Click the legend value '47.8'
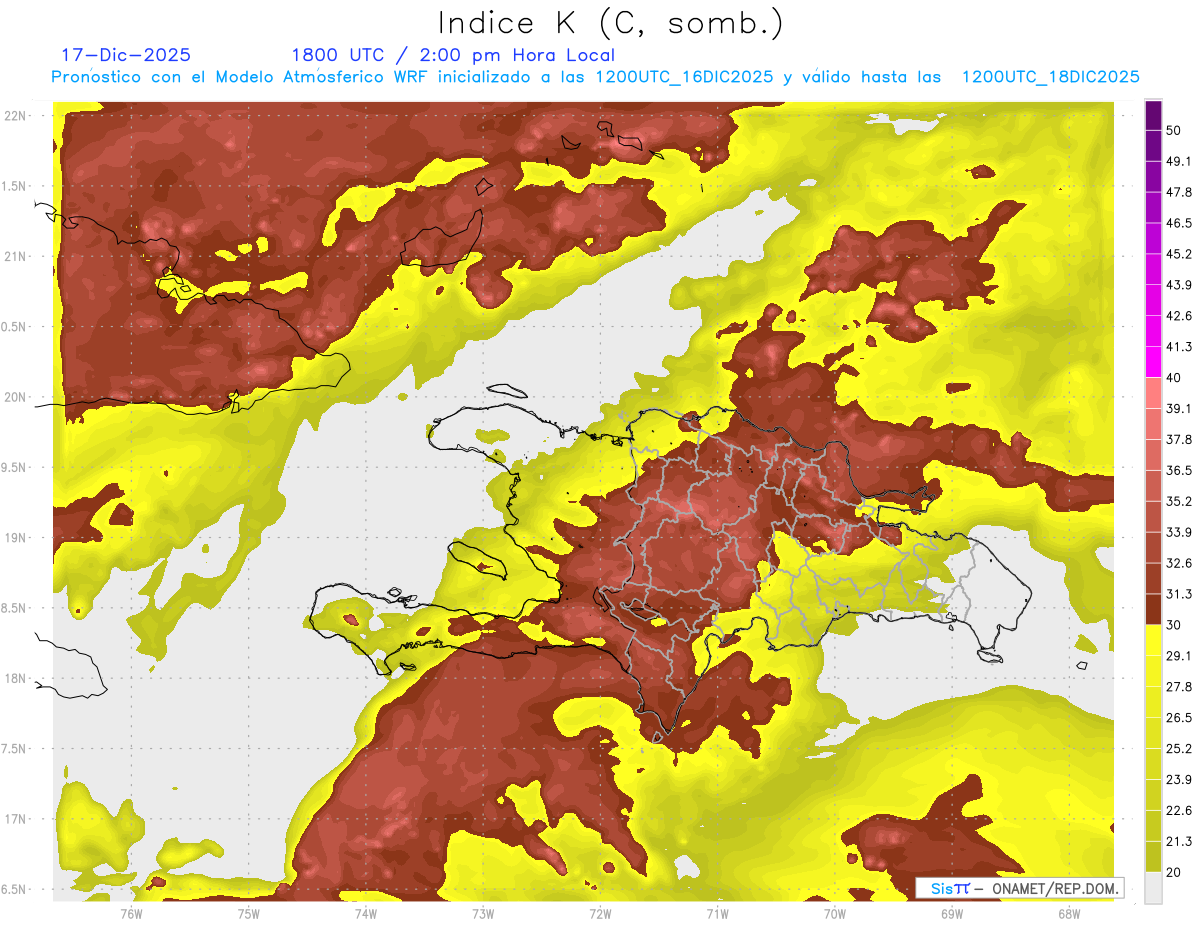 (x=1179, y=192)
